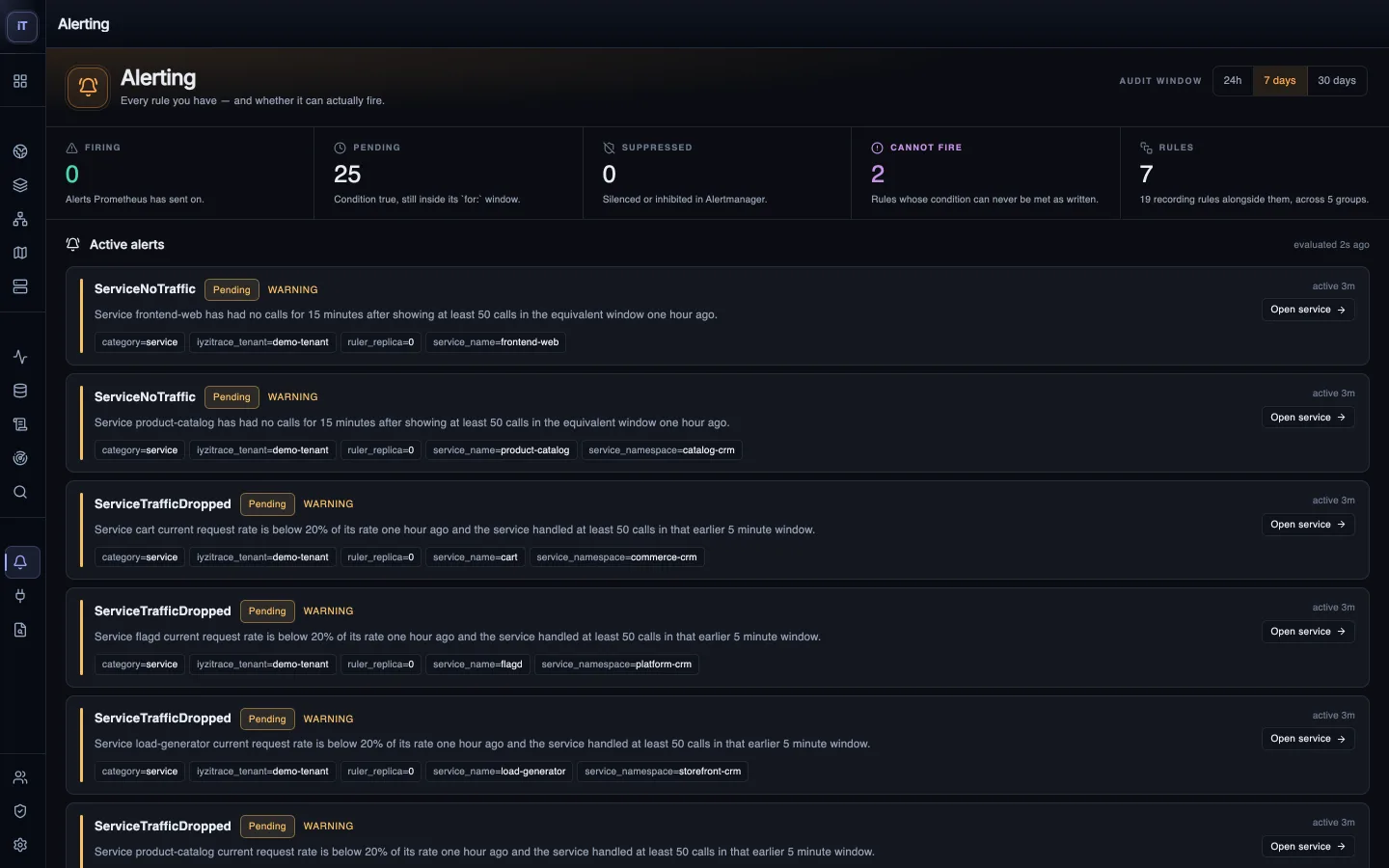This screenshot has width=1389, height=868.
Task: Click the Pending count 25 stat
Action: click(x=347, y=175)
